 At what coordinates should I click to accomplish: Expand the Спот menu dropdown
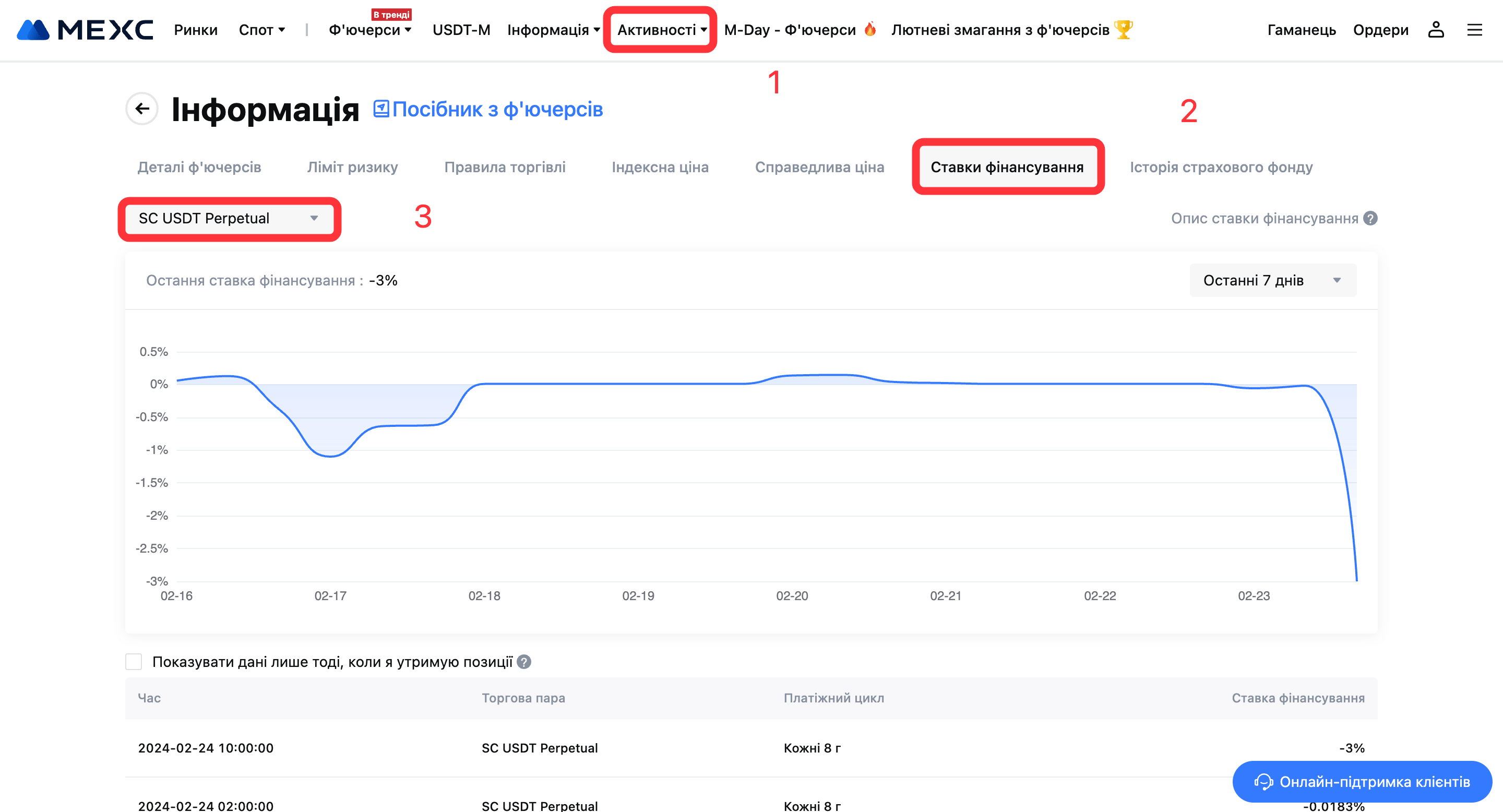pyautogui.click(x=261, y=30)
